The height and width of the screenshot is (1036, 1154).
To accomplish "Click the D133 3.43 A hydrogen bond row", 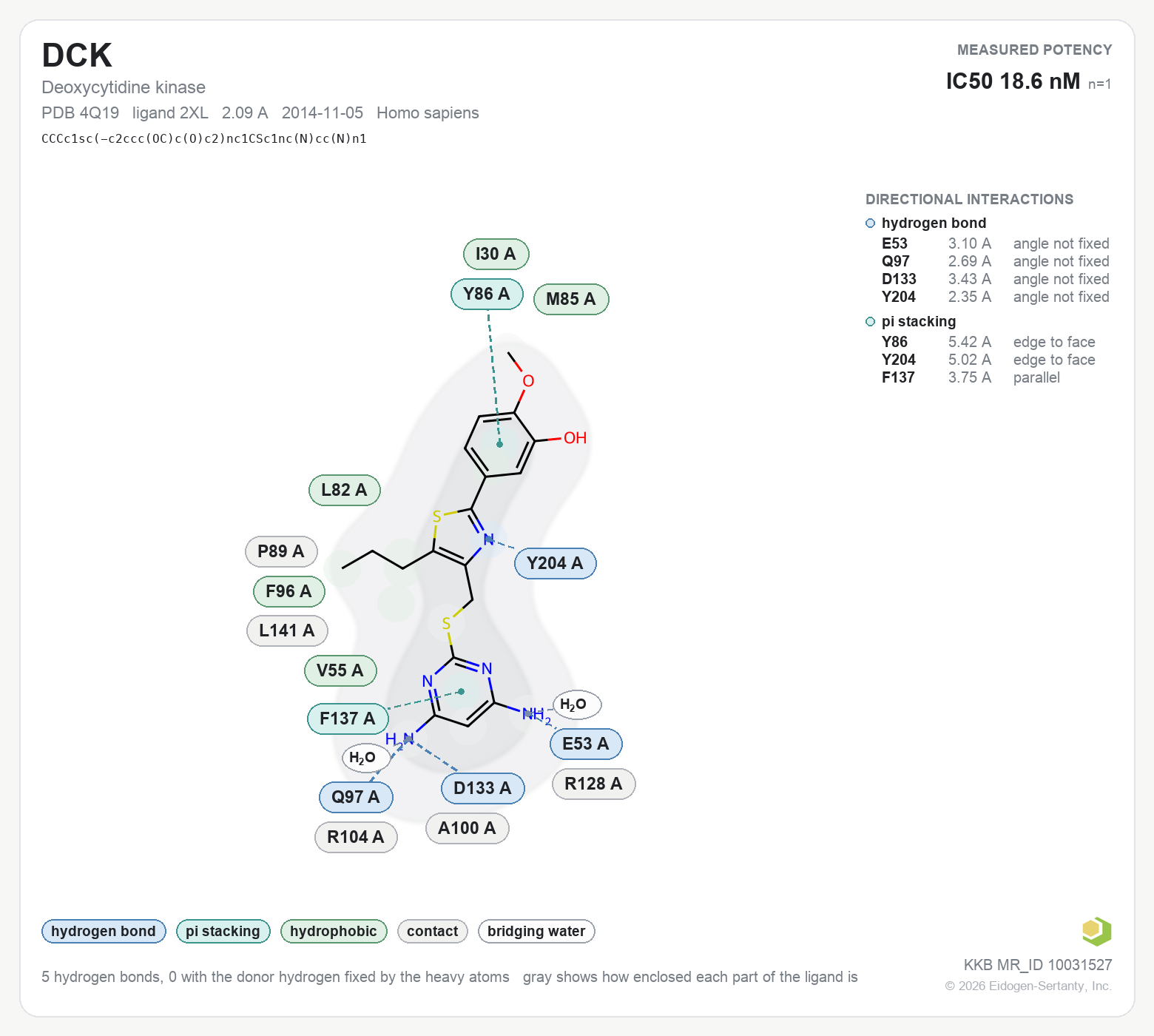I will 995,279.
